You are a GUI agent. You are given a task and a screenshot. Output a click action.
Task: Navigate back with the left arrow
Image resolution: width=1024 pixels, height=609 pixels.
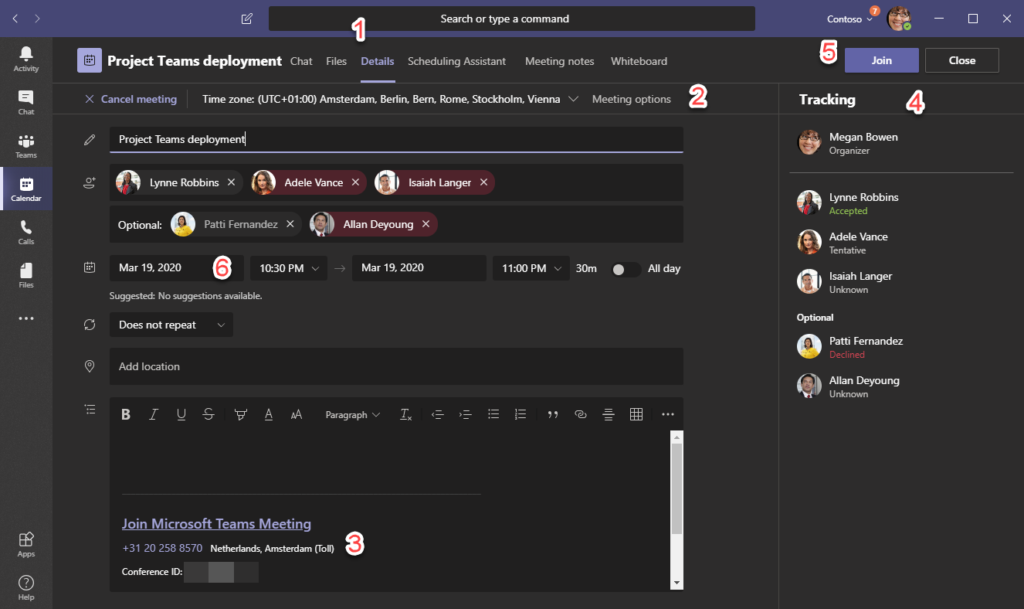[15, 19]
